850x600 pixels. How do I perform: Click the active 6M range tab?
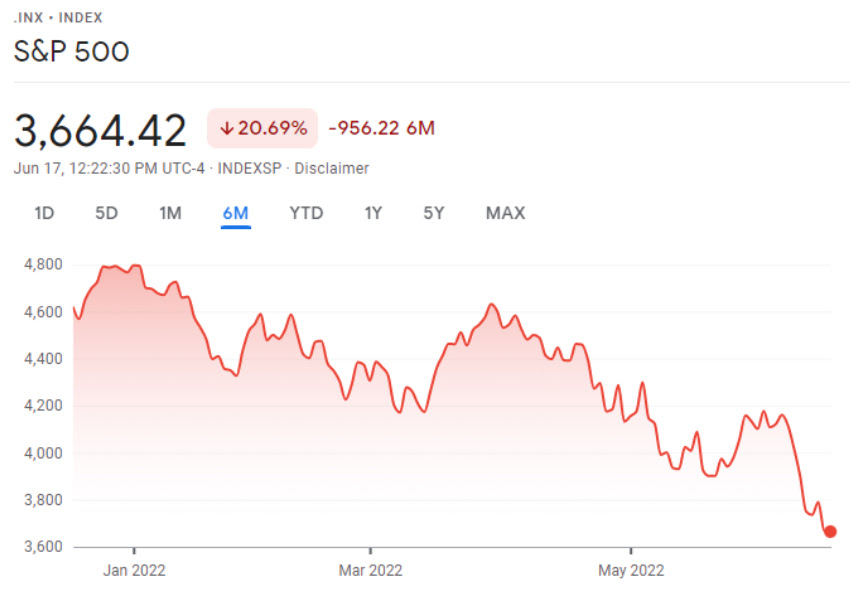[236, 213]
